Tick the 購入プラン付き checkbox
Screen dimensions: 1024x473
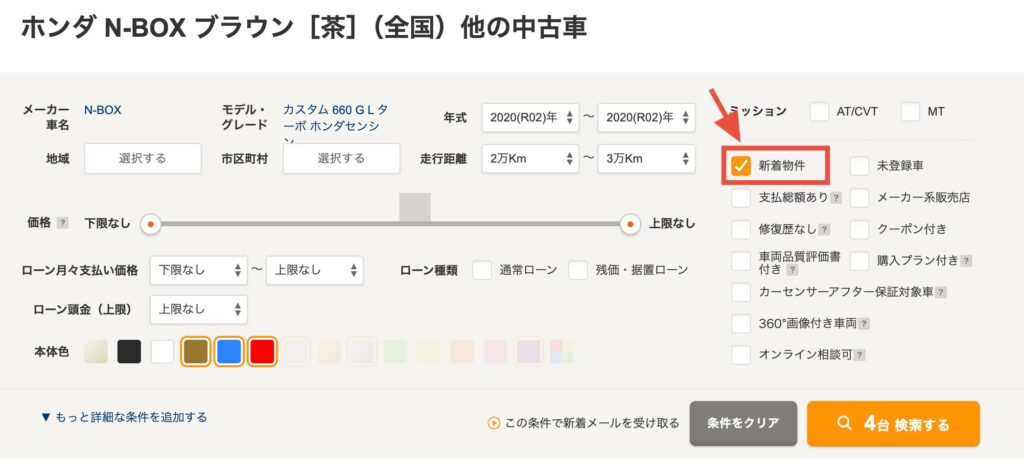(859, 261)
